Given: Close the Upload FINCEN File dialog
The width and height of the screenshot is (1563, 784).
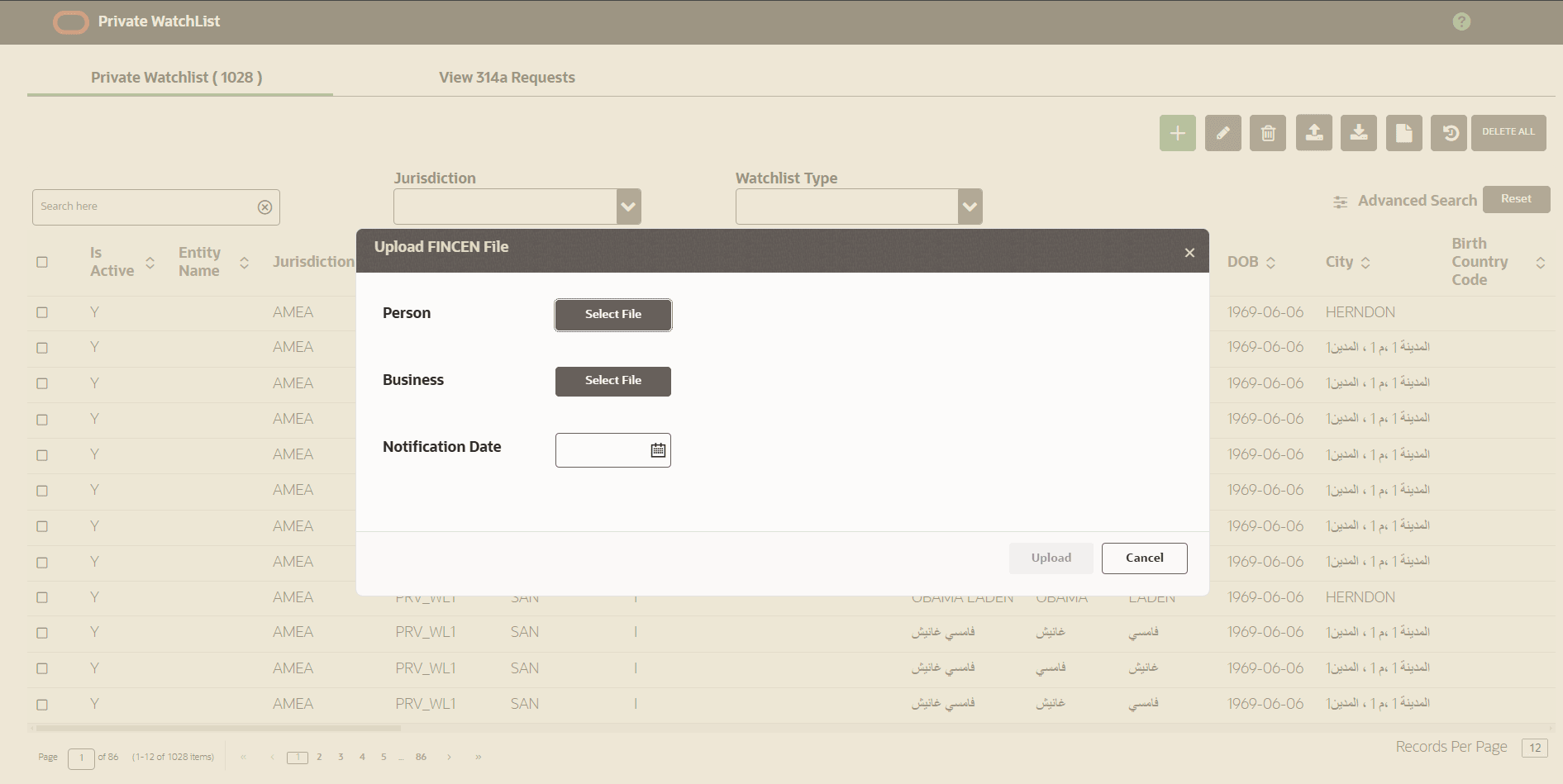Looking at the screenshot, I should 1189,252.
